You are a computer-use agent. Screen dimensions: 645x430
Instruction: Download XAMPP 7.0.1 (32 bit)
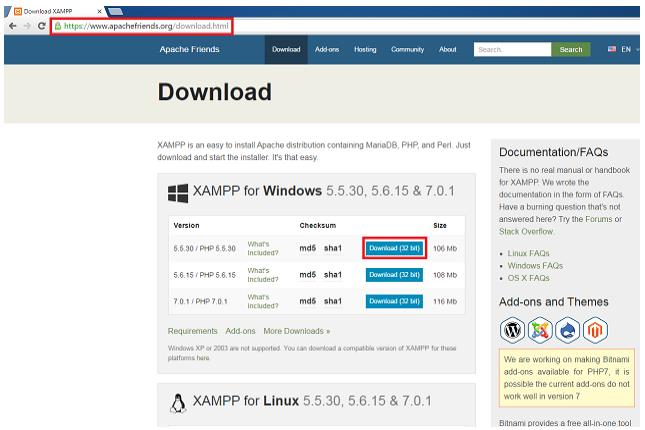pyautogui.click(x=394, y=301)
